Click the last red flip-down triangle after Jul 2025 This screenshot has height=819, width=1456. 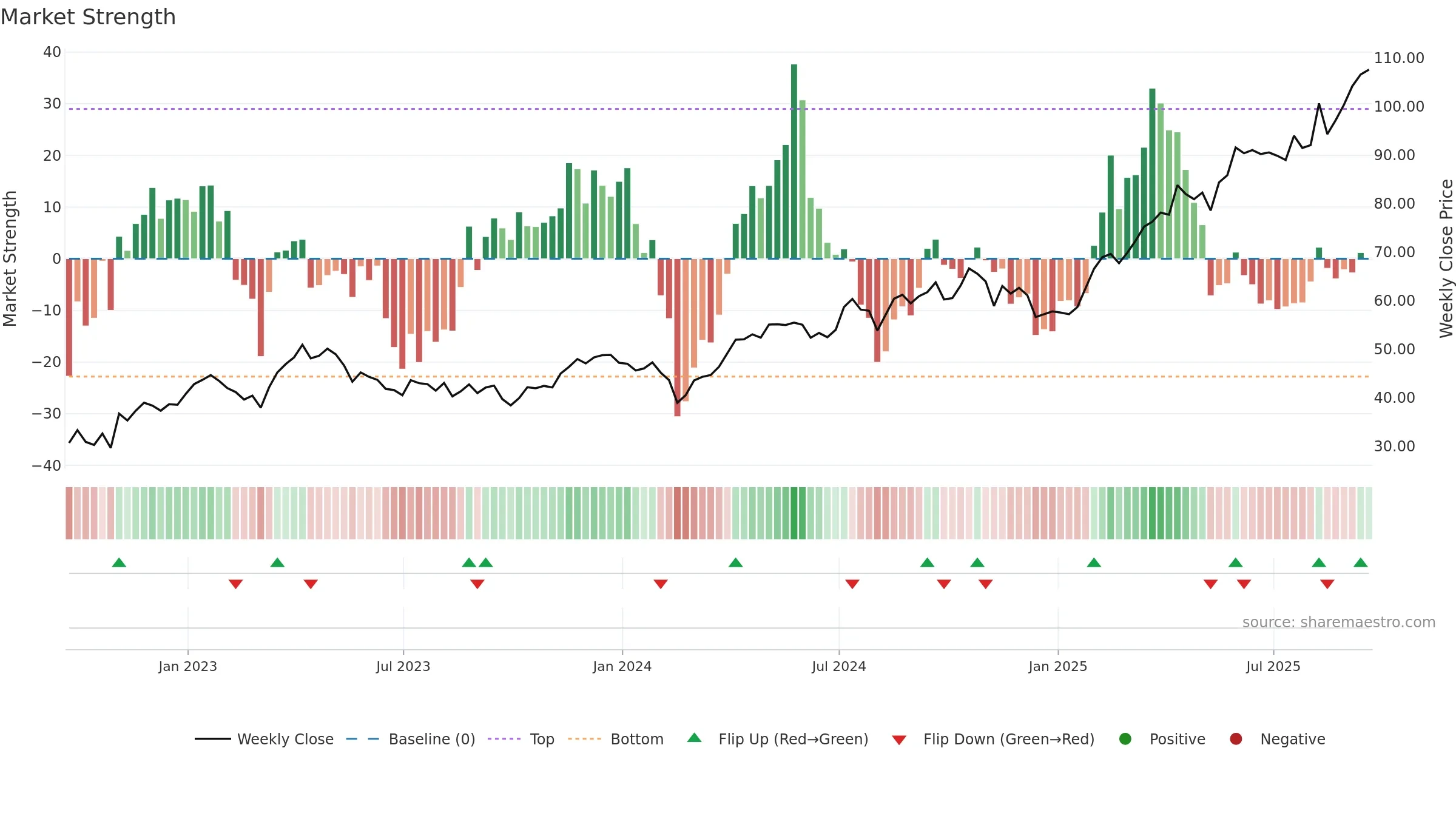coord(1327,584)
